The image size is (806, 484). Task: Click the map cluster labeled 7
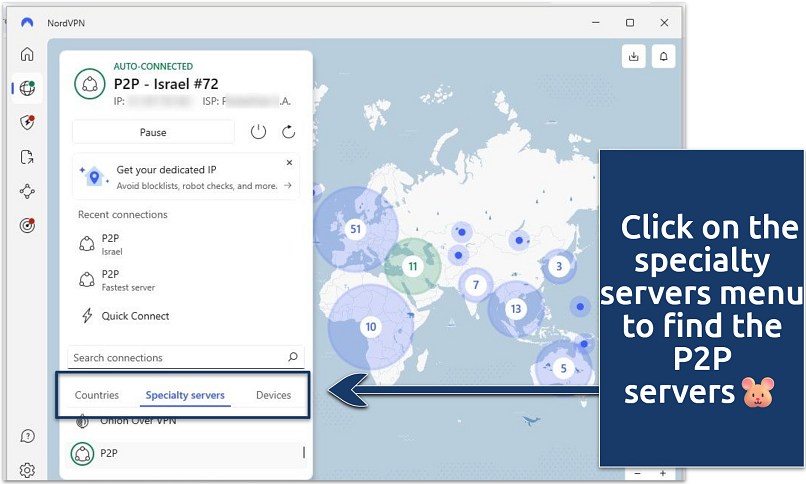pyautogui.click(x=475, y=285)
